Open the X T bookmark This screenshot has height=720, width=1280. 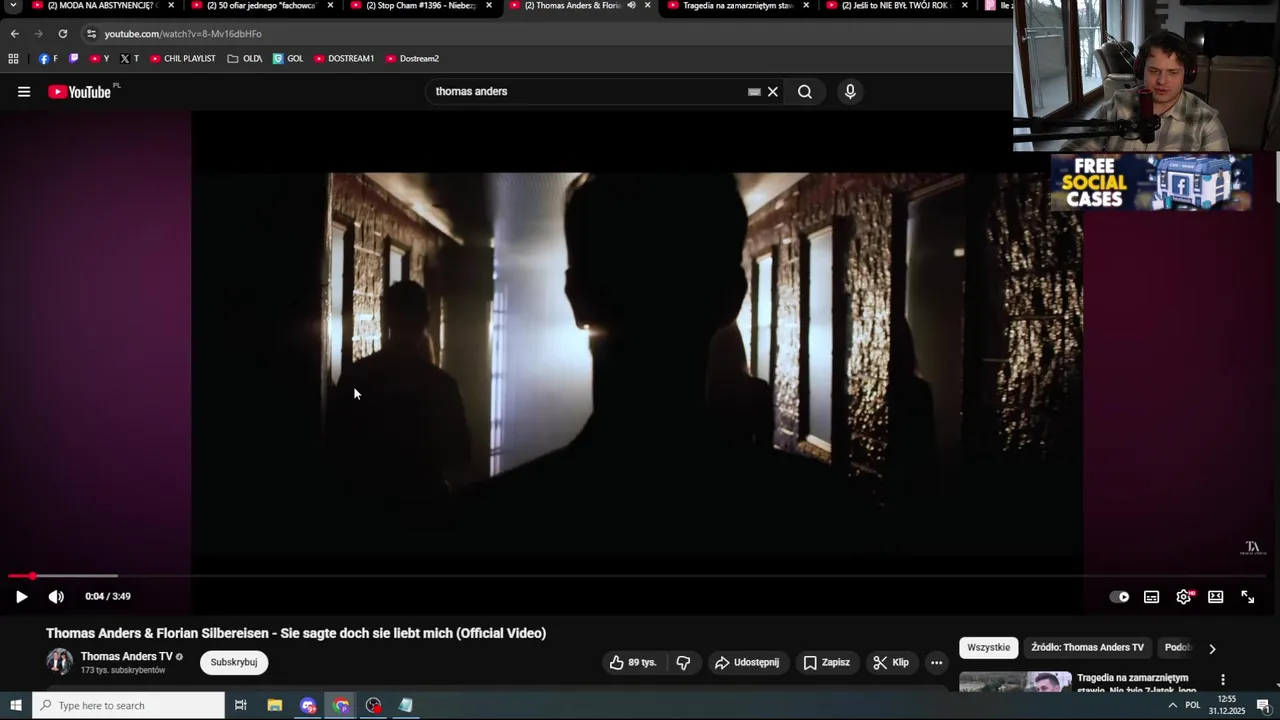(x=130, y=59)
